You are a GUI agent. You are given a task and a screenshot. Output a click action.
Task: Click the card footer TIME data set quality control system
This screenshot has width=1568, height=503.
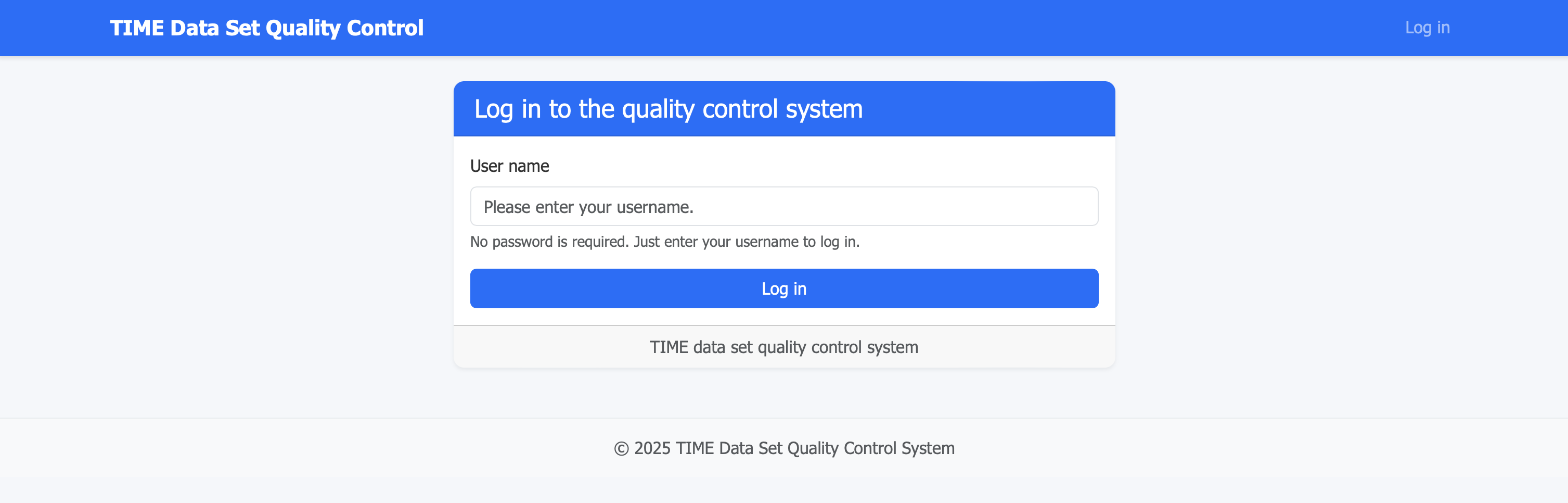click(783, 347)
